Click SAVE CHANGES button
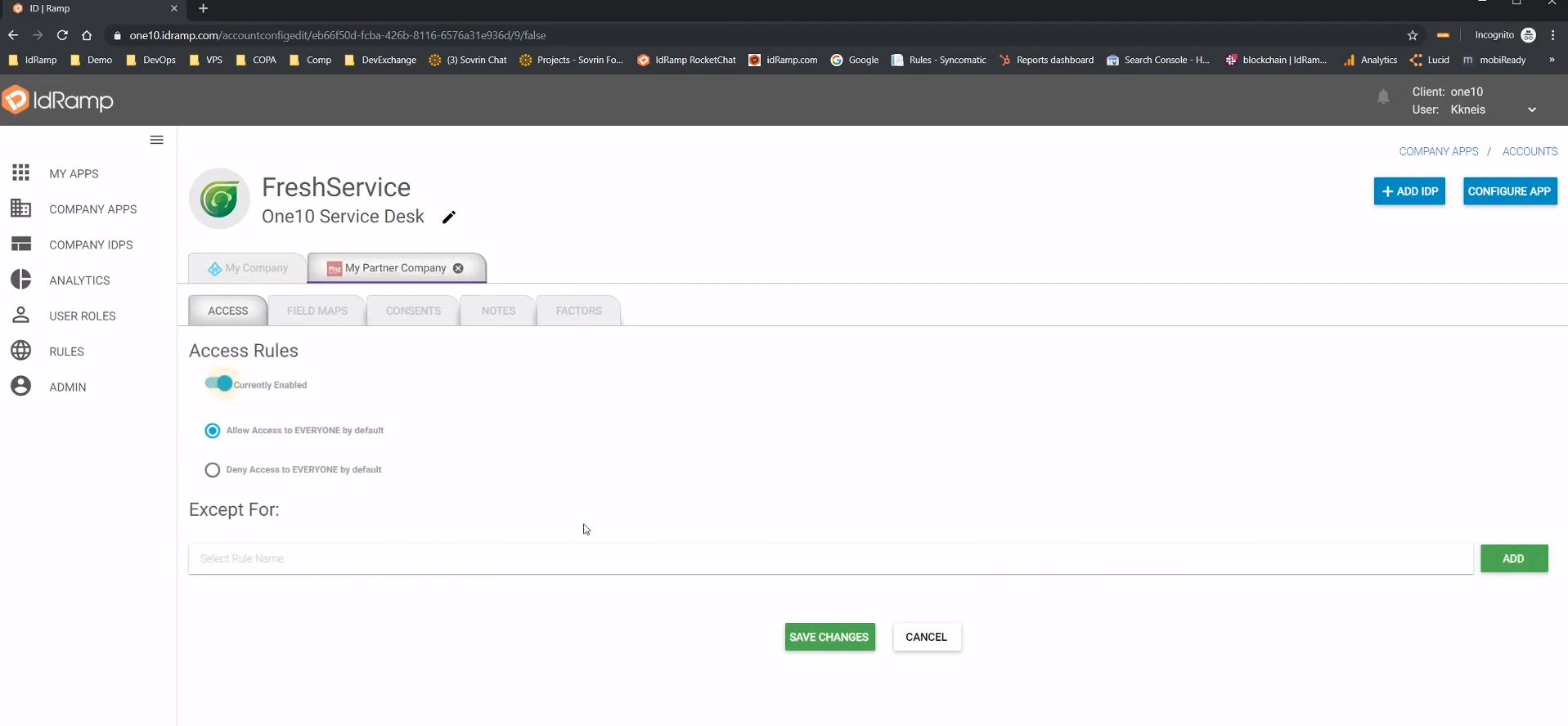1568x726 pixels. [829, 637]
